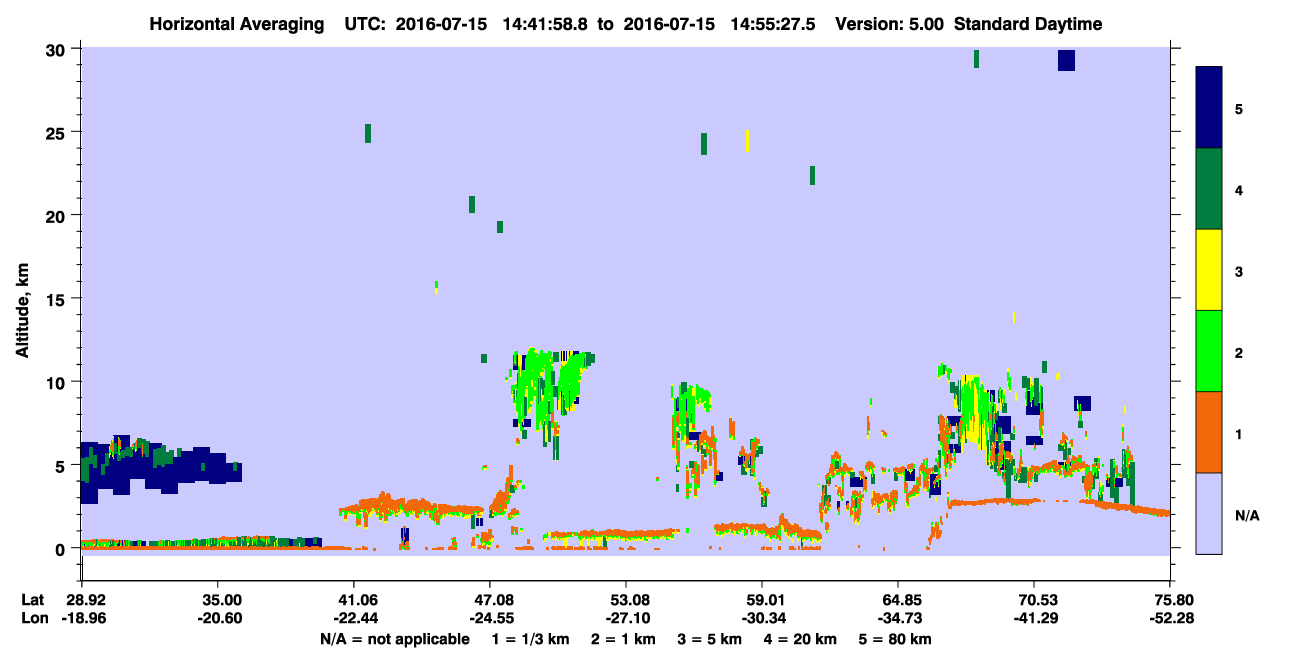
Task: Click the y-axis tick label 10
Action: 58,382
